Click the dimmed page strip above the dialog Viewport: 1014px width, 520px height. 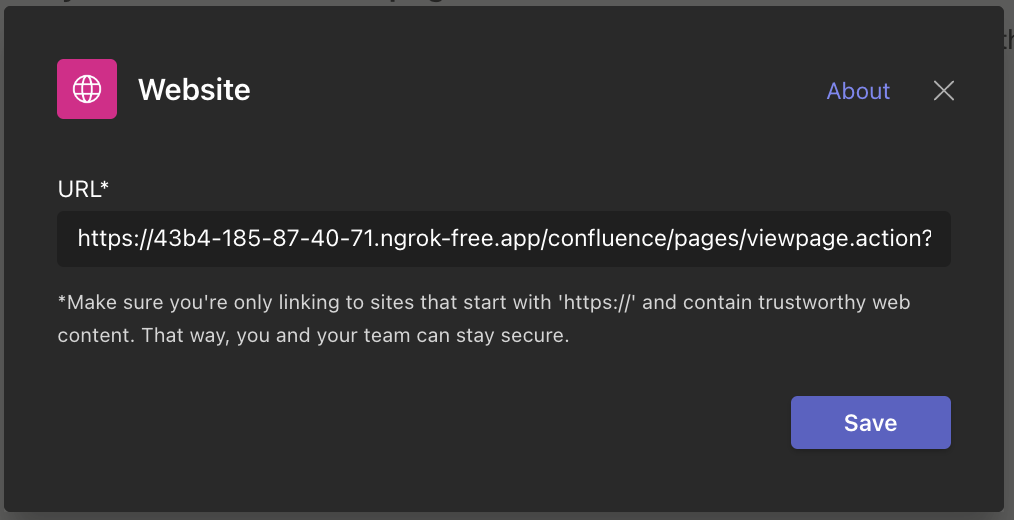[x=500, y=3]
